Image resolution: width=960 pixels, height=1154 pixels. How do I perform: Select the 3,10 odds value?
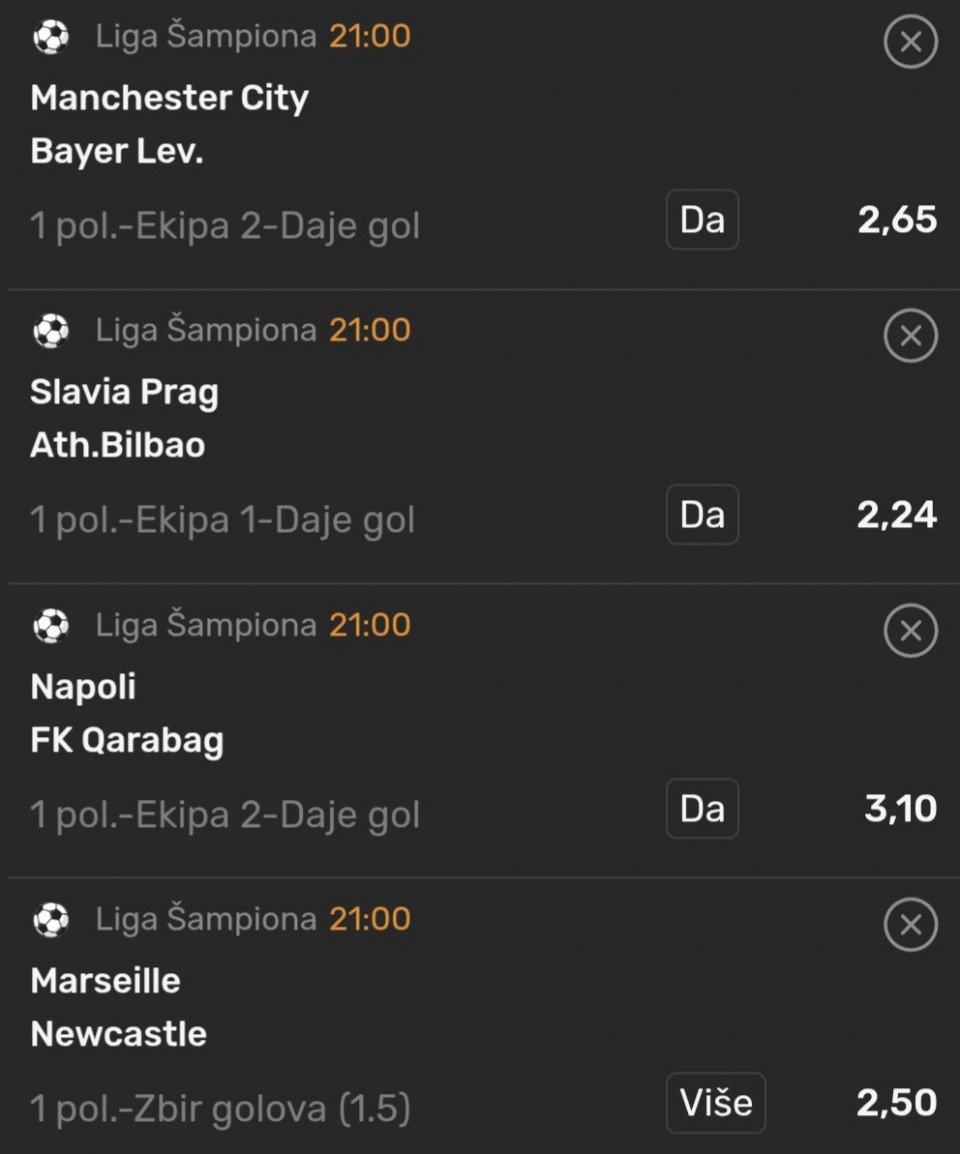(x=900, y=809)
